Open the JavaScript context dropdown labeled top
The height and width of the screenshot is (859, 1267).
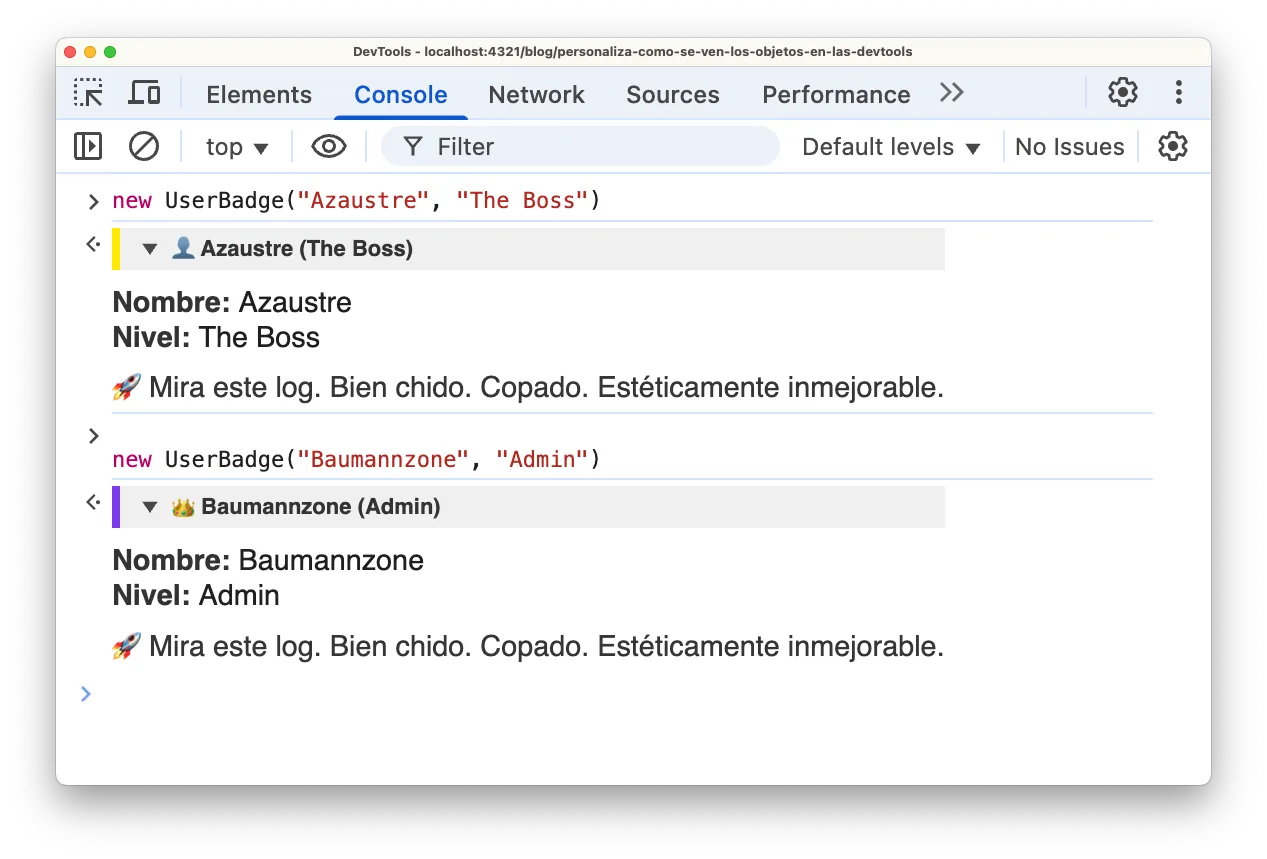coord(236,146)
